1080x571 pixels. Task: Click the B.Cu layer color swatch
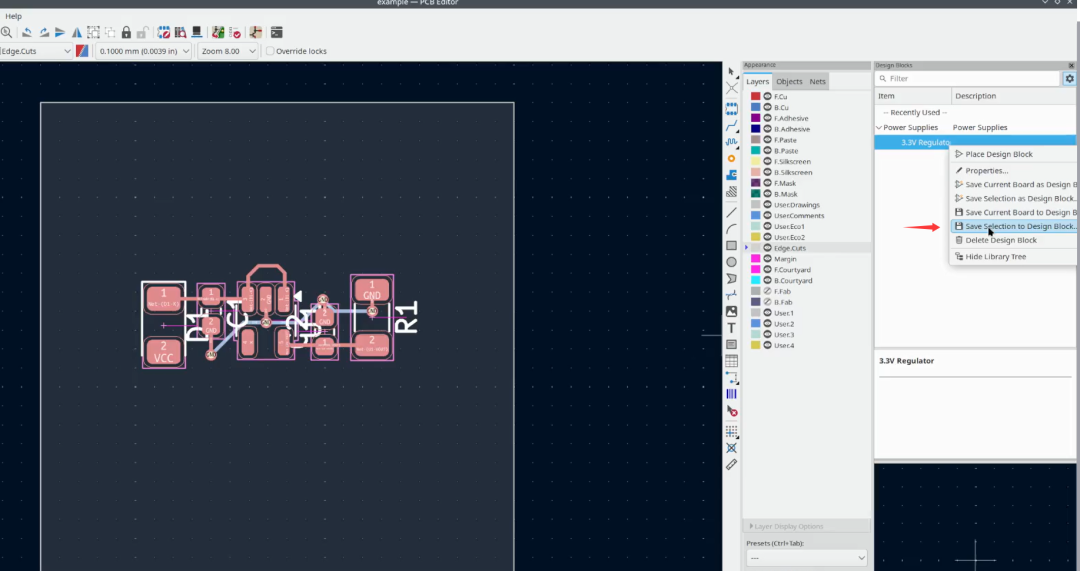point(756,107)
